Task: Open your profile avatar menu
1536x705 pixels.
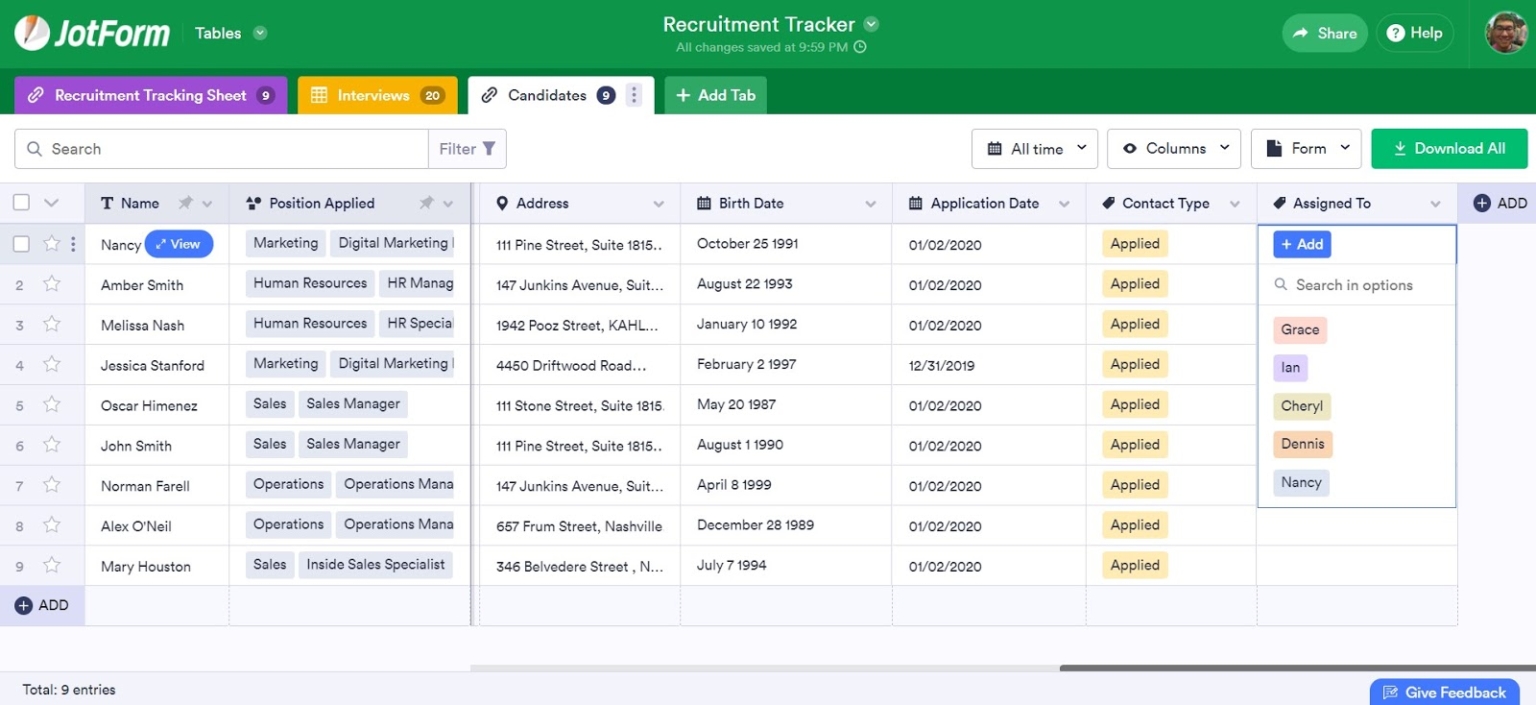Action: (x=1505, y=32)
